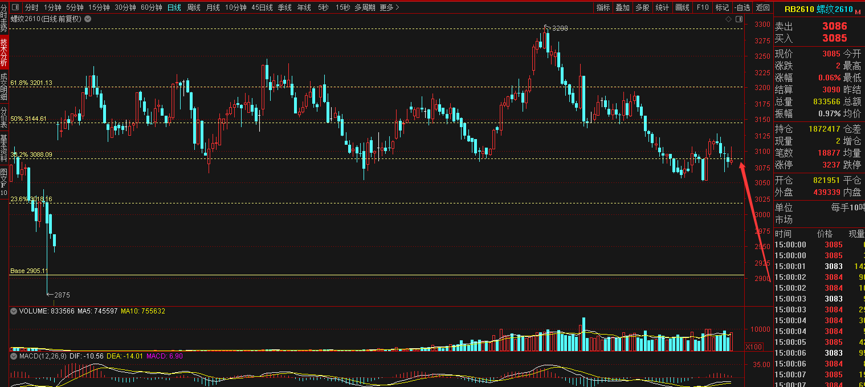Image resolution: width=865 pixels, height=387 pixels.
Task: Click the MA10: 755632 volume label
Action: click(x=143, y=311)
